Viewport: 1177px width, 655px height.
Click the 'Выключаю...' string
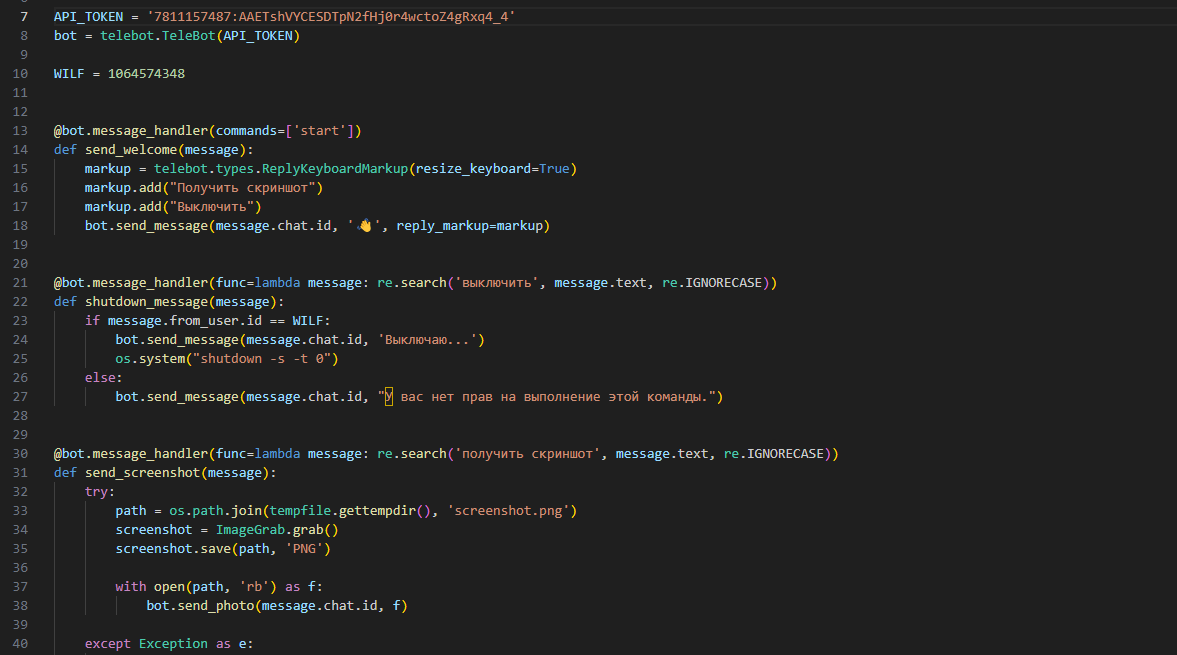click(427, 340)
